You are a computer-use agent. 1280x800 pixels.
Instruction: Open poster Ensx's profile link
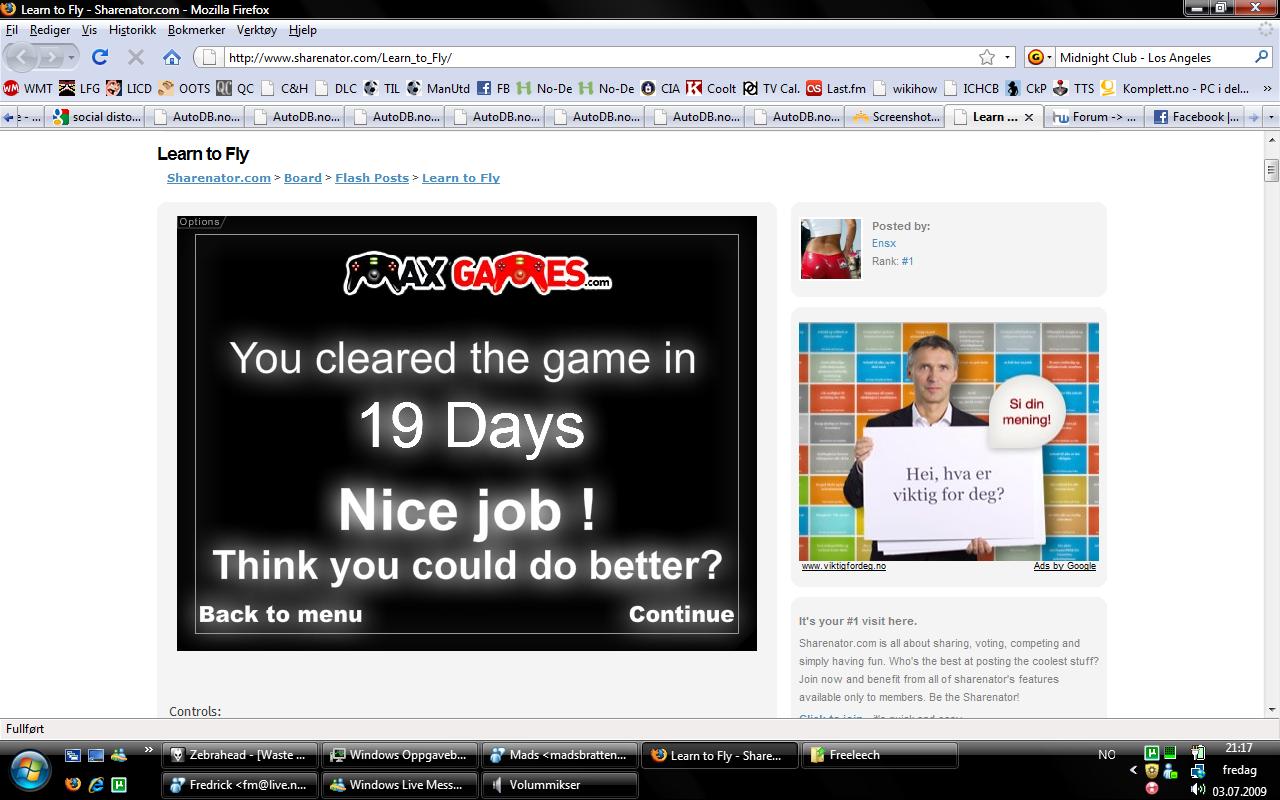[884, 243]
